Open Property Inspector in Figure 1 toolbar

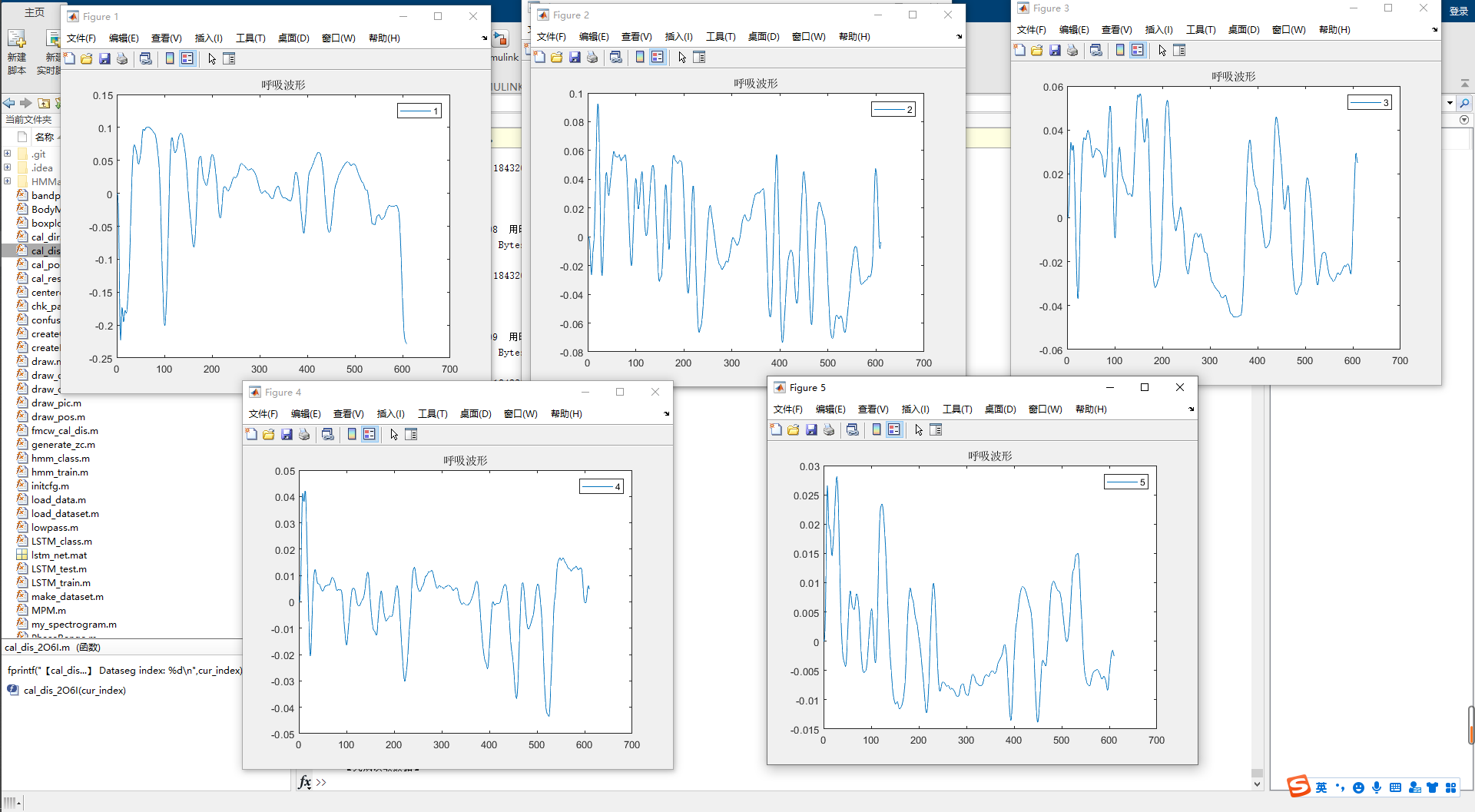(229, 59)
